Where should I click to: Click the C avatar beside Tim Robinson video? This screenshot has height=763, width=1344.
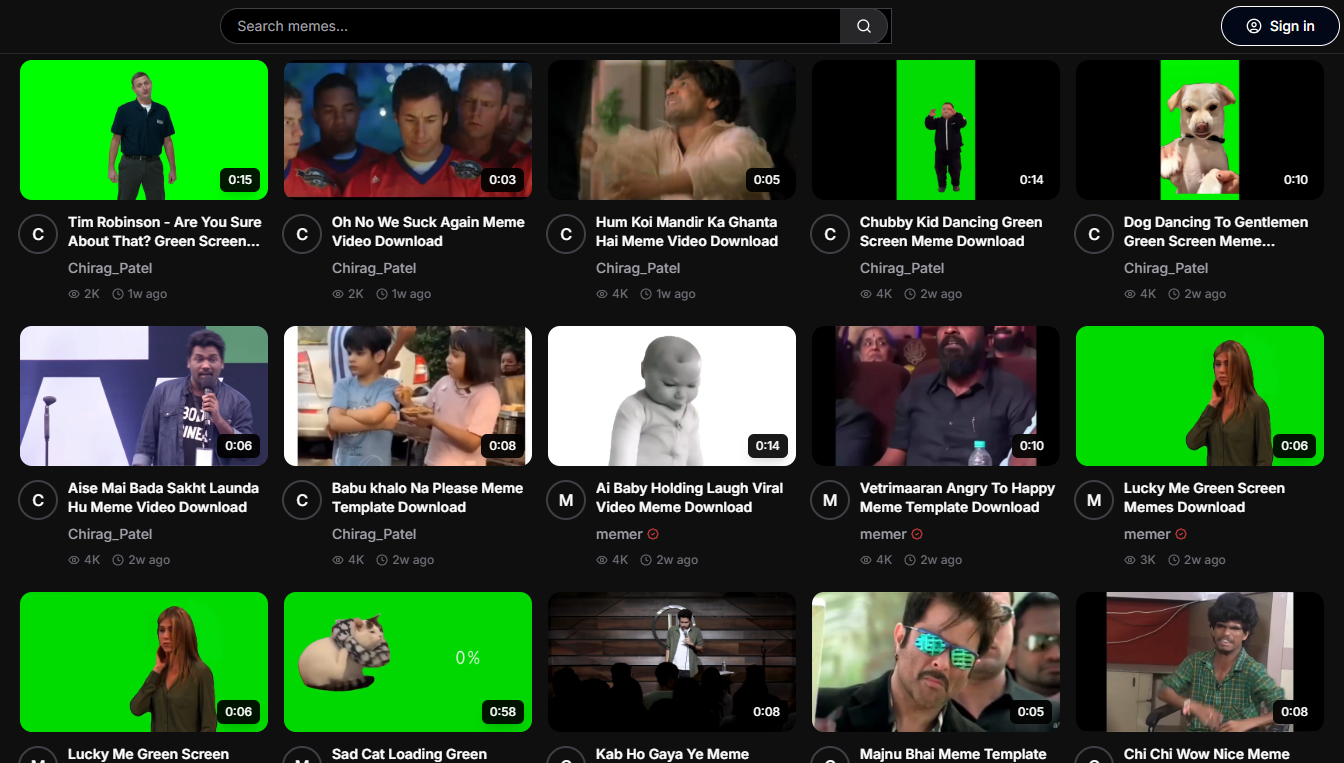pyautogui.click(x=37, y=233)
